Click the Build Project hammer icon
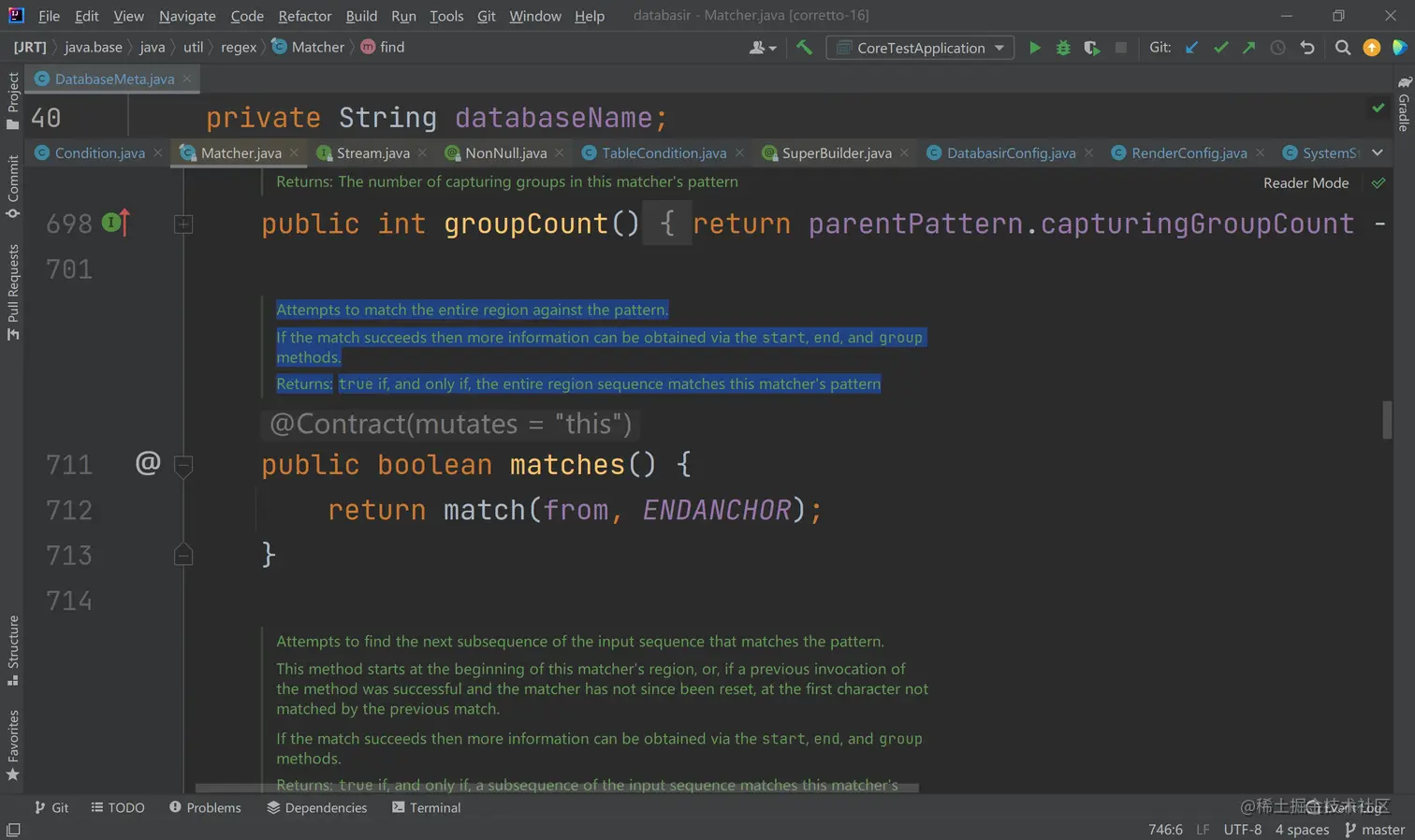 tap(804, 47)
